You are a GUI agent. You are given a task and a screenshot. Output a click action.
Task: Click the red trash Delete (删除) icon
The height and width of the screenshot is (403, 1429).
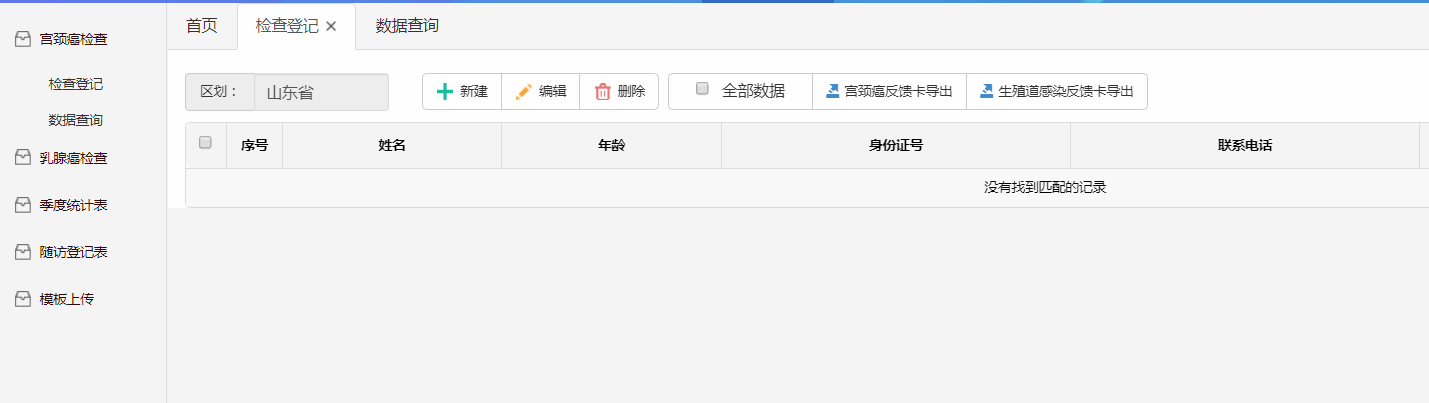tap(603, 92)
